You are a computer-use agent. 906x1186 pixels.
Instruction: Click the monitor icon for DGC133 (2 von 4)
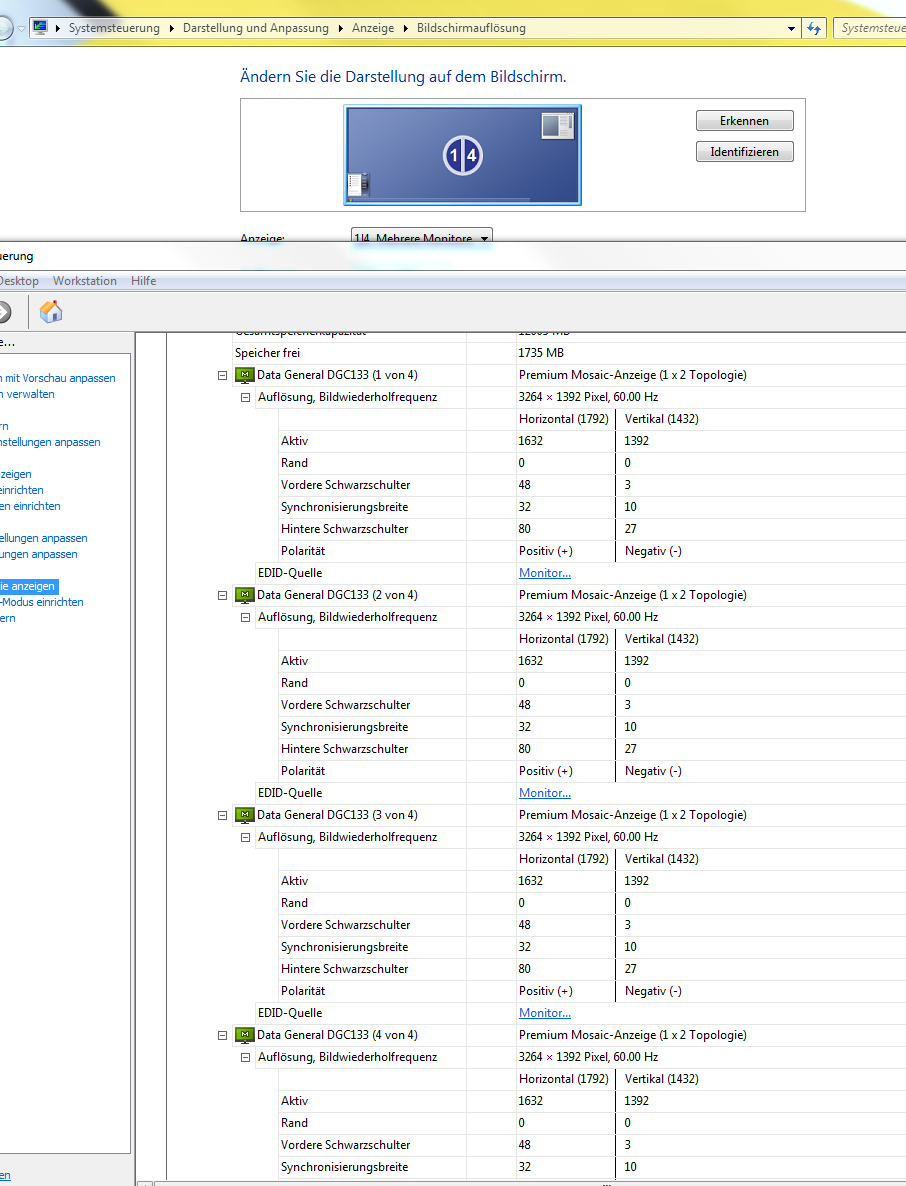tap(244, 595)
